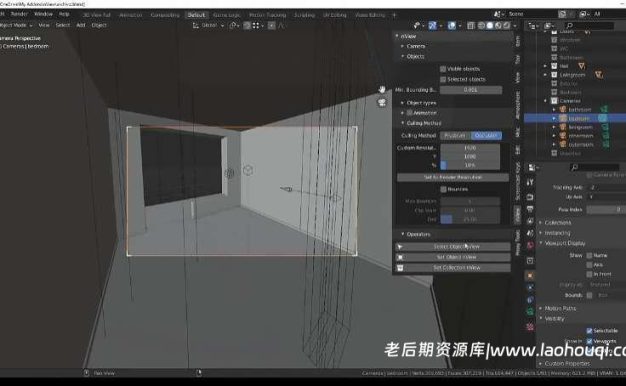Open the Tool properties tab icon
This screenshot has height=386, width=626.
[530, 182]
